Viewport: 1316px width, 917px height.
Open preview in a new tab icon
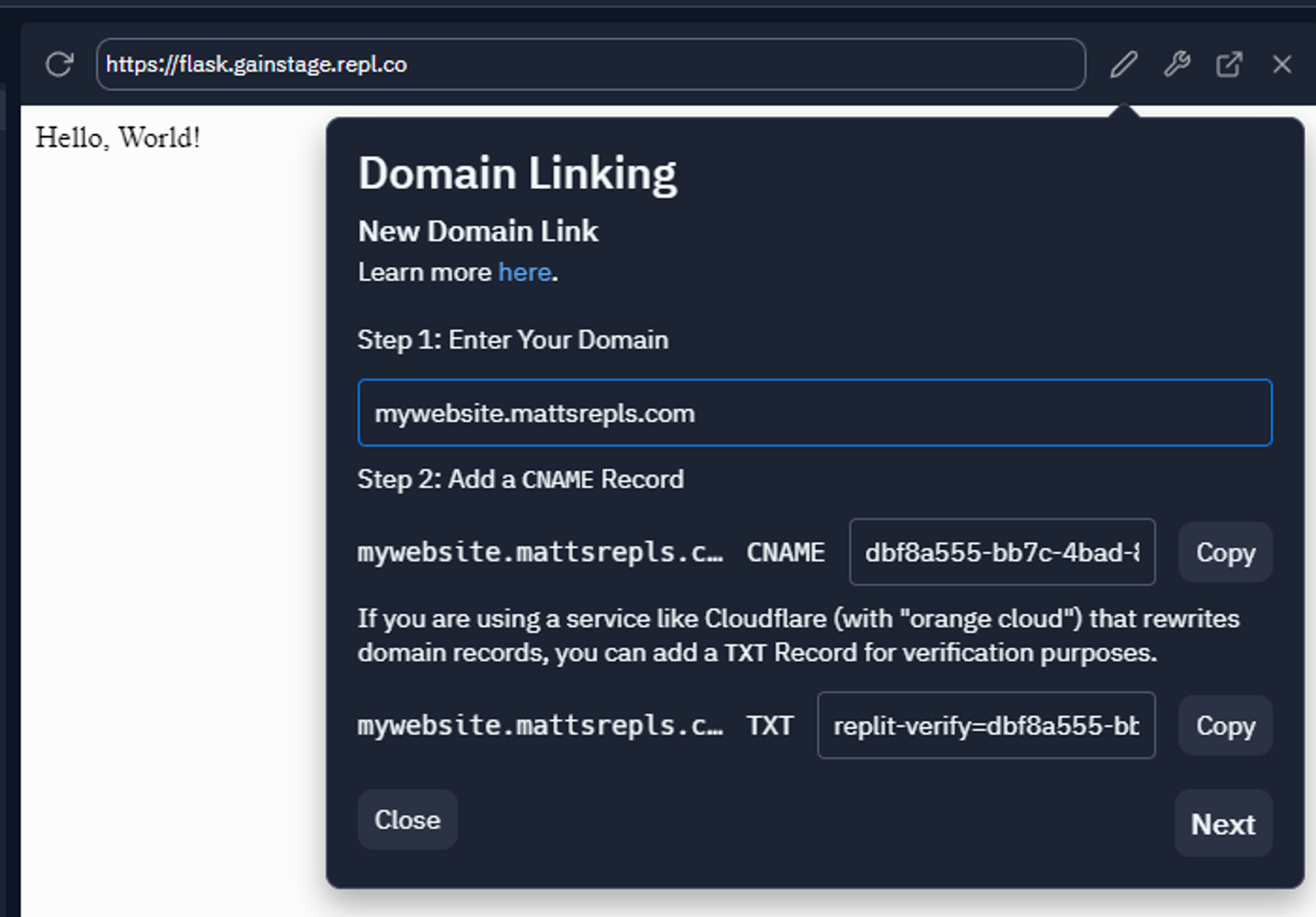pos(1229,64)
